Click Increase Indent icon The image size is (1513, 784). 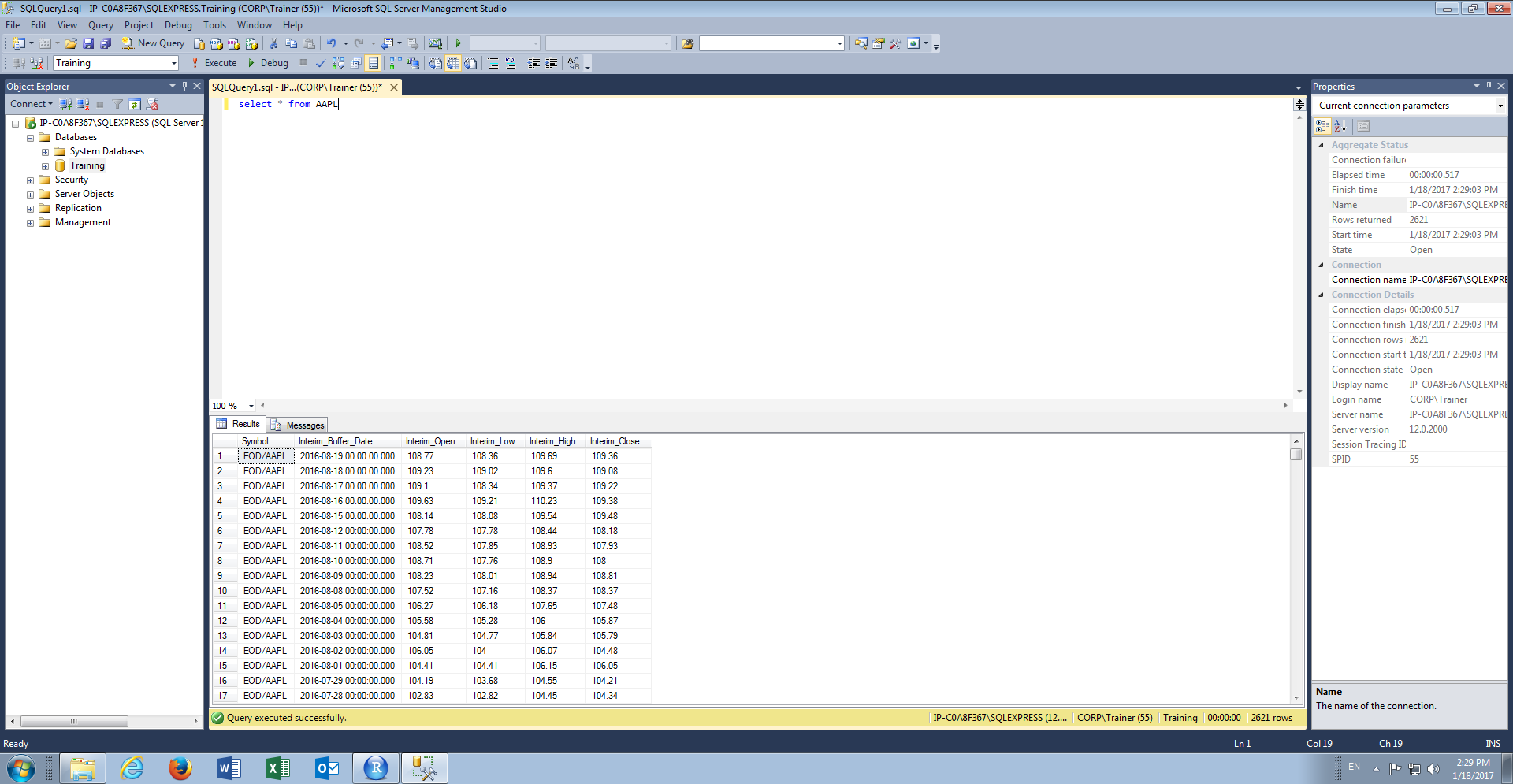click(552, 63)
